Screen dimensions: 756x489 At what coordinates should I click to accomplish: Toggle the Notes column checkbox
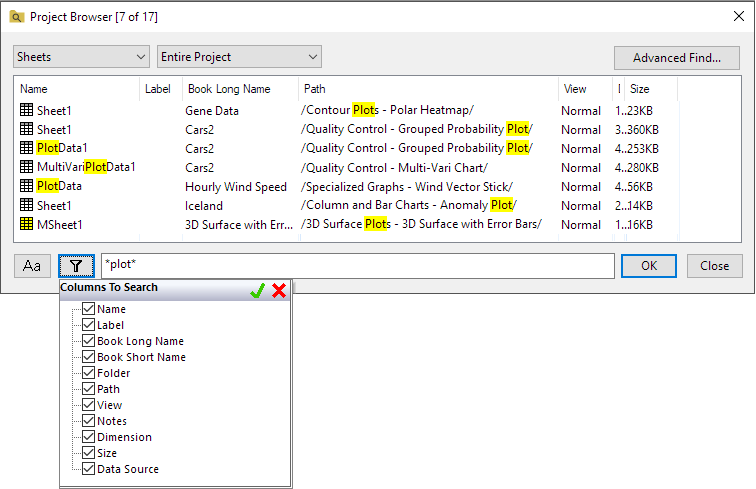(88, 421)
